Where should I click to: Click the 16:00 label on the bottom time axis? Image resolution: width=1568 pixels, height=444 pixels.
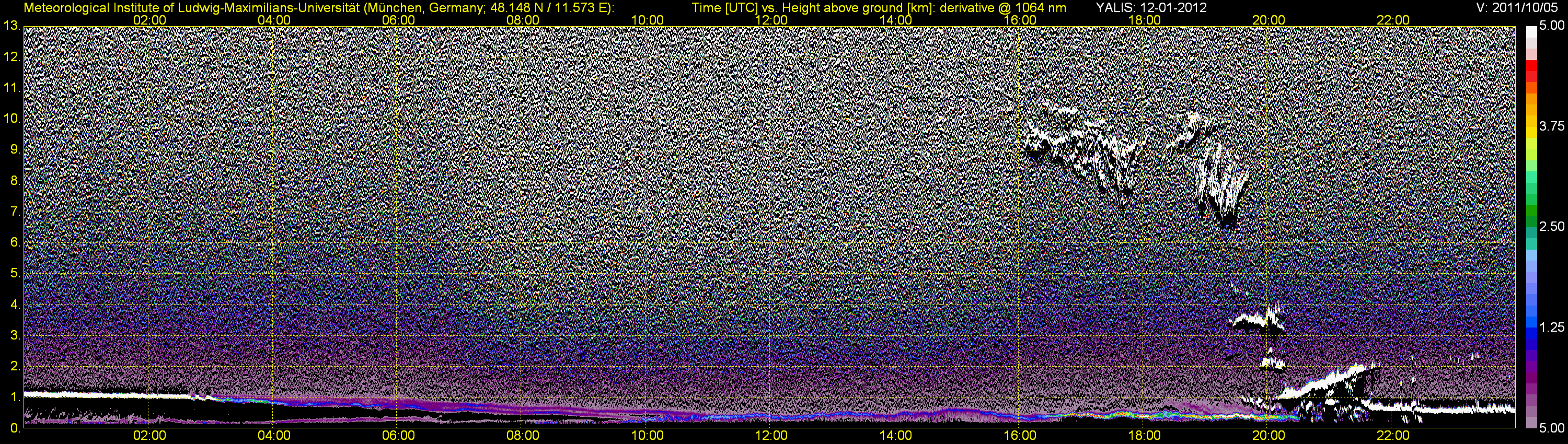point(1020,436)
